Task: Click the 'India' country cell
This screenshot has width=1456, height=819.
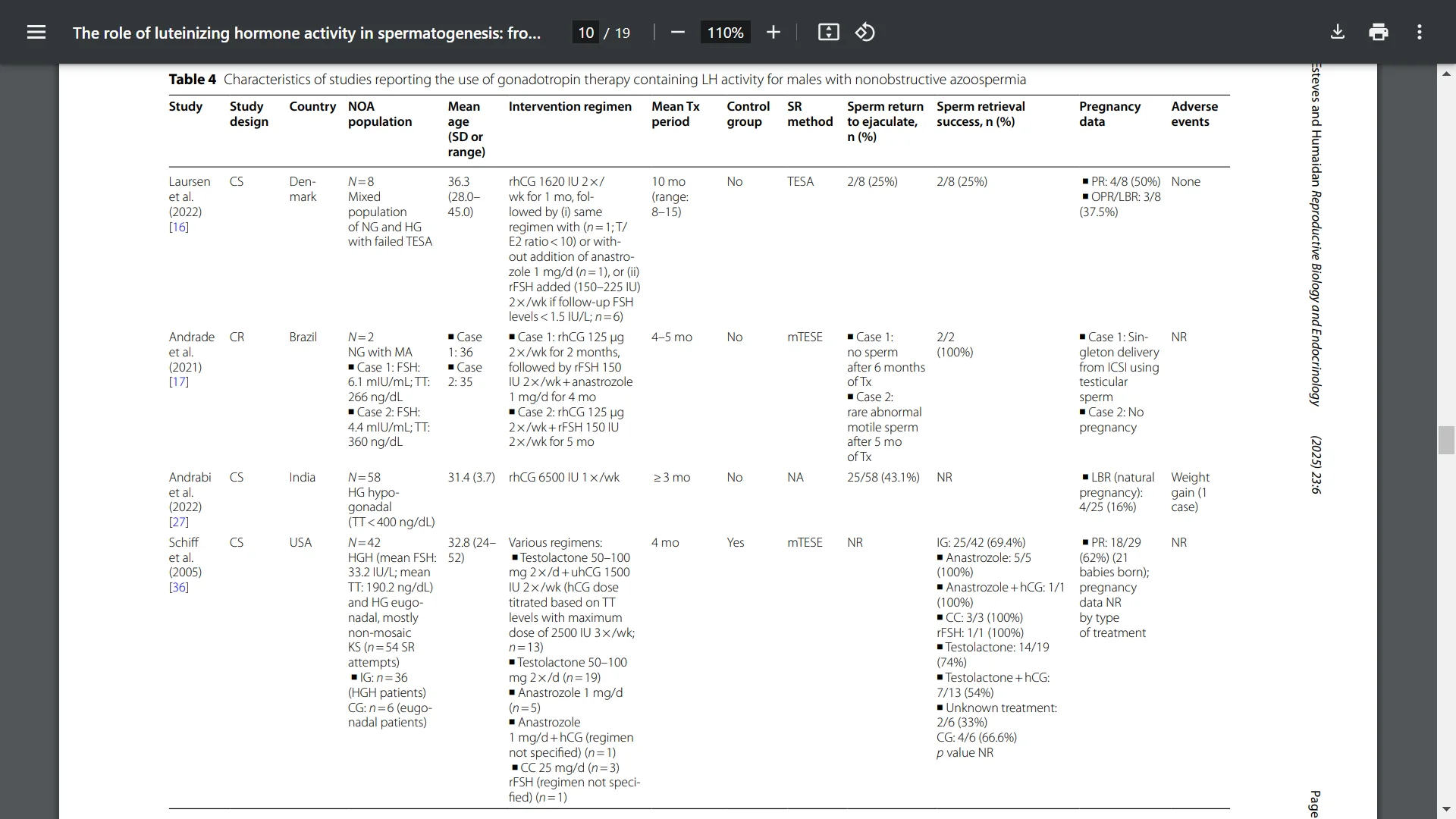Action: [302, 477]
